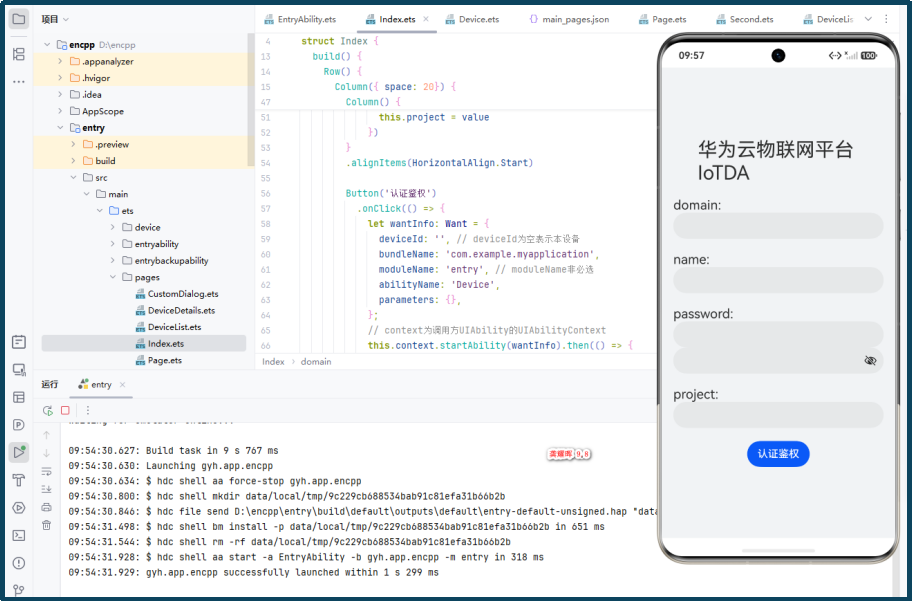This screenshot has width=912, height=601.
Task: Expand the .idea folder
Action: click(60, 94)
